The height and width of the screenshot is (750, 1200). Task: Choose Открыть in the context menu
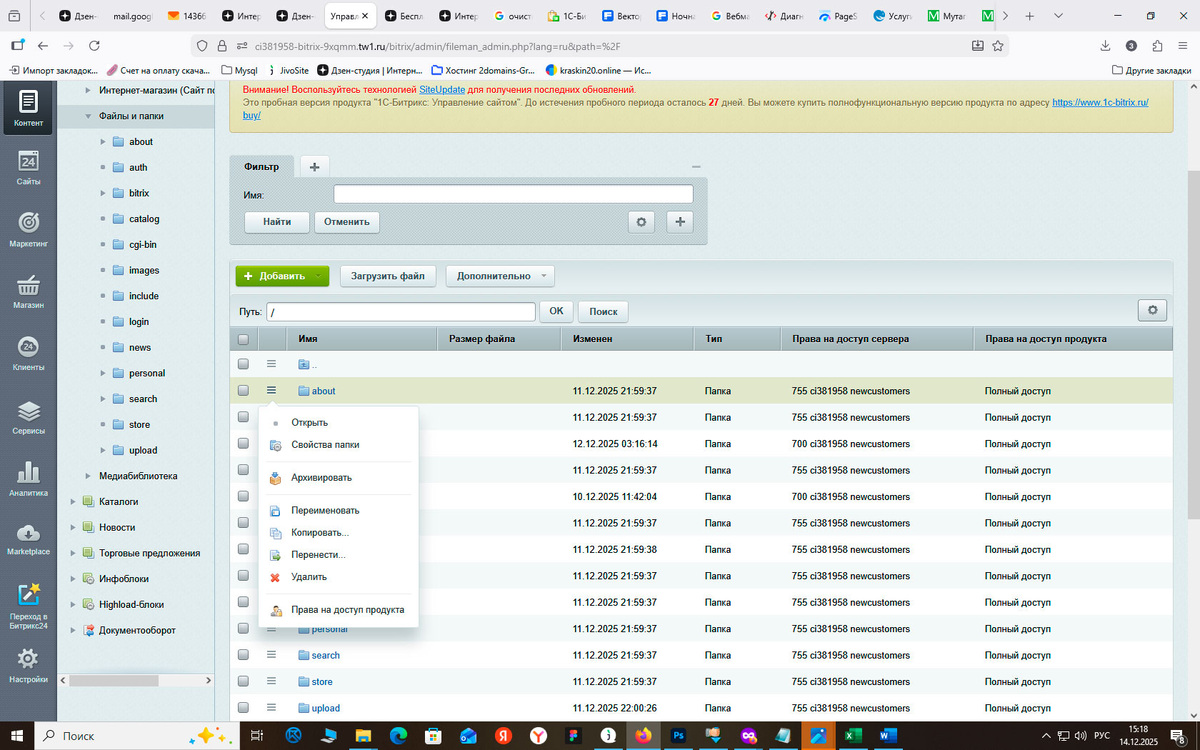[x=309, y=423]
